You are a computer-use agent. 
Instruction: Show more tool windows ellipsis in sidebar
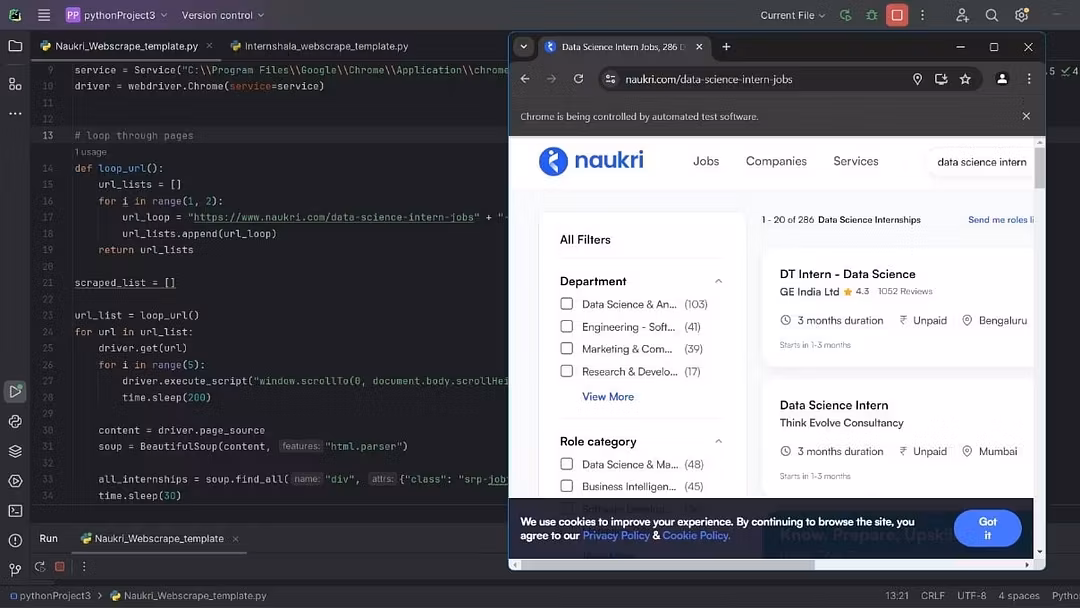point(15,114)
